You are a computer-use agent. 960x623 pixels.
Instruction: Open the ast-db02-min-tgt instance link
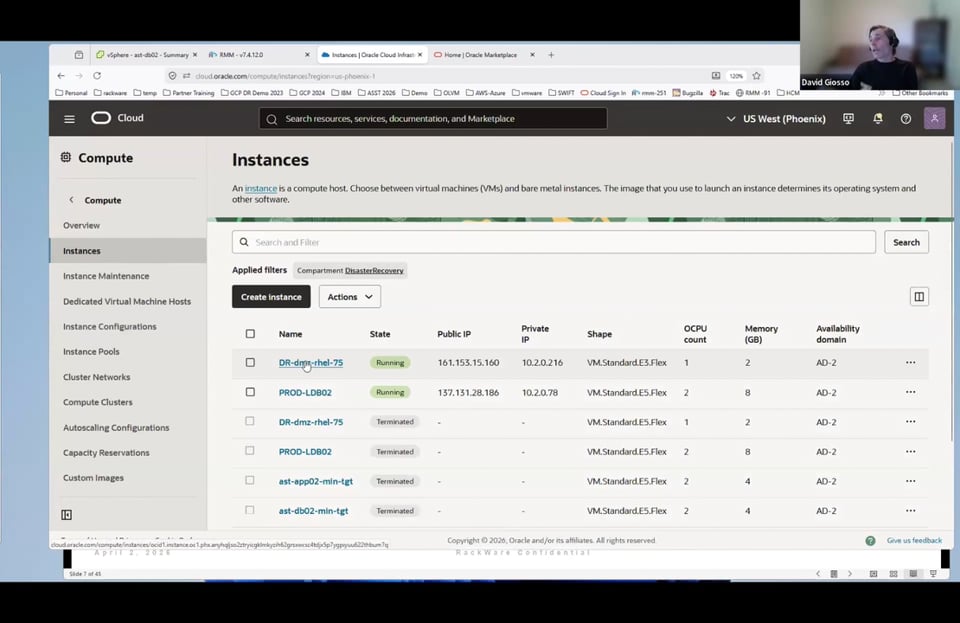313,510
